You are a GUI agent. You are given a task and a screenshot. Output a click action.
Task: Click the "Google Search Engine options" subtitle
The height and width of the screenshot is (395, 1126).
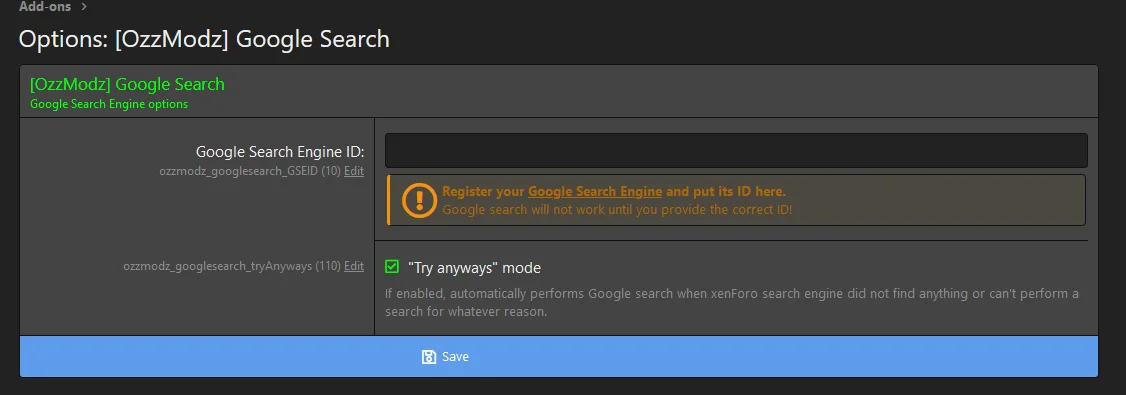point(109,104)
